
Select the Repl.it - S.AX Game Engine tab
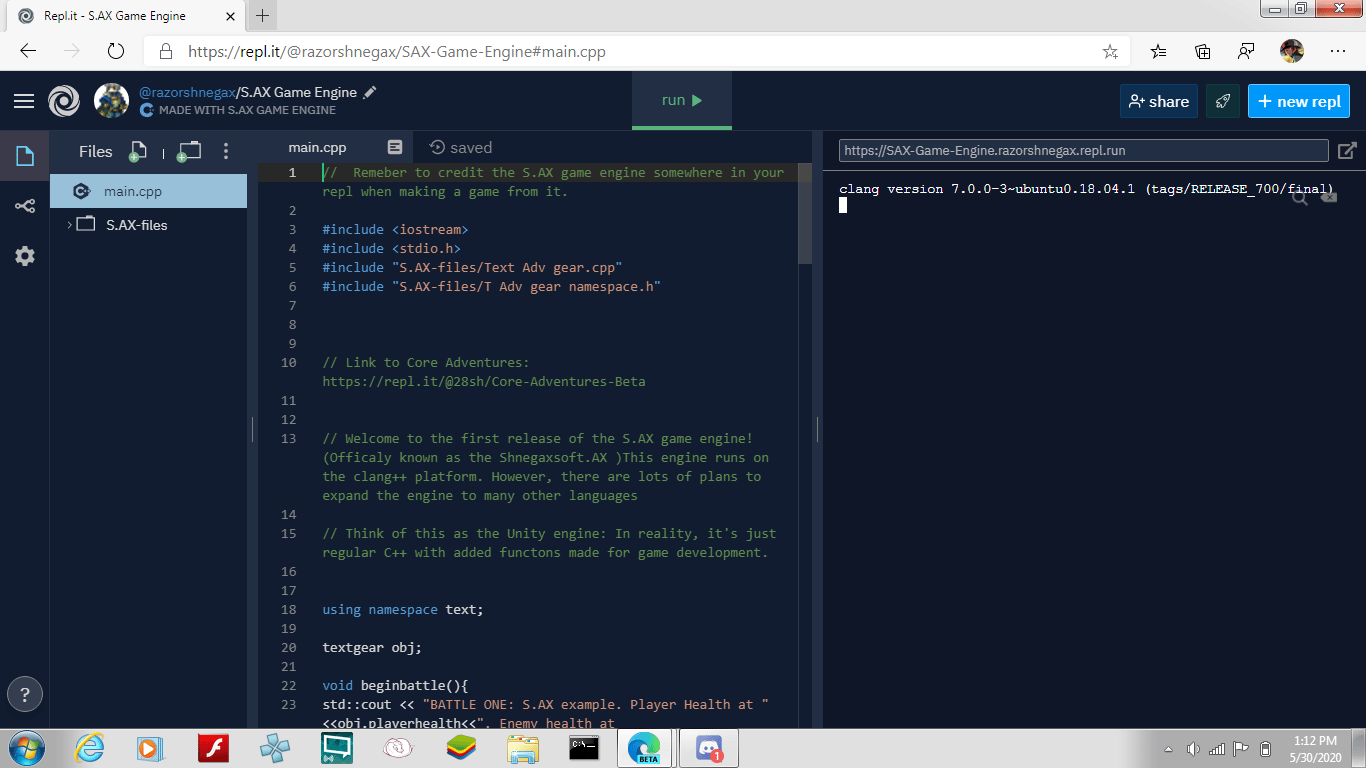[x=125, y=16]
